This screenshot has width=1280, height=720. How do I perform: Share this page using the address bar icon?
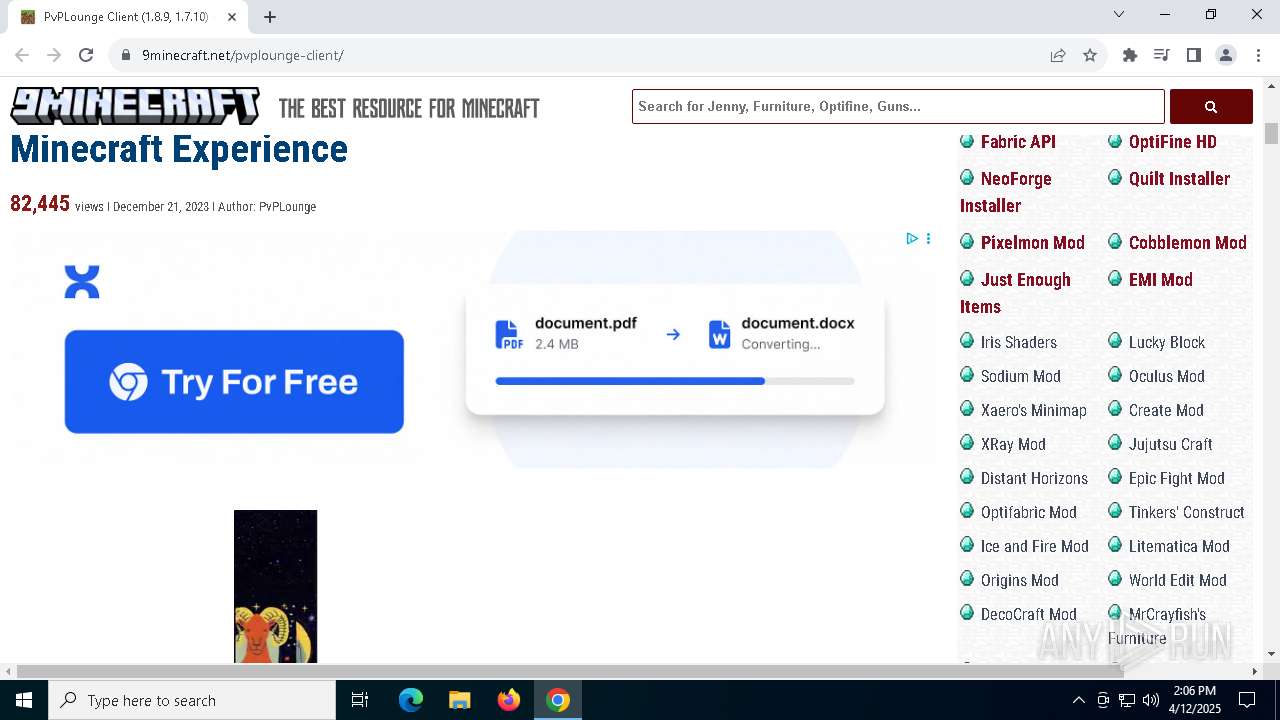click(x=1058, y=55)
